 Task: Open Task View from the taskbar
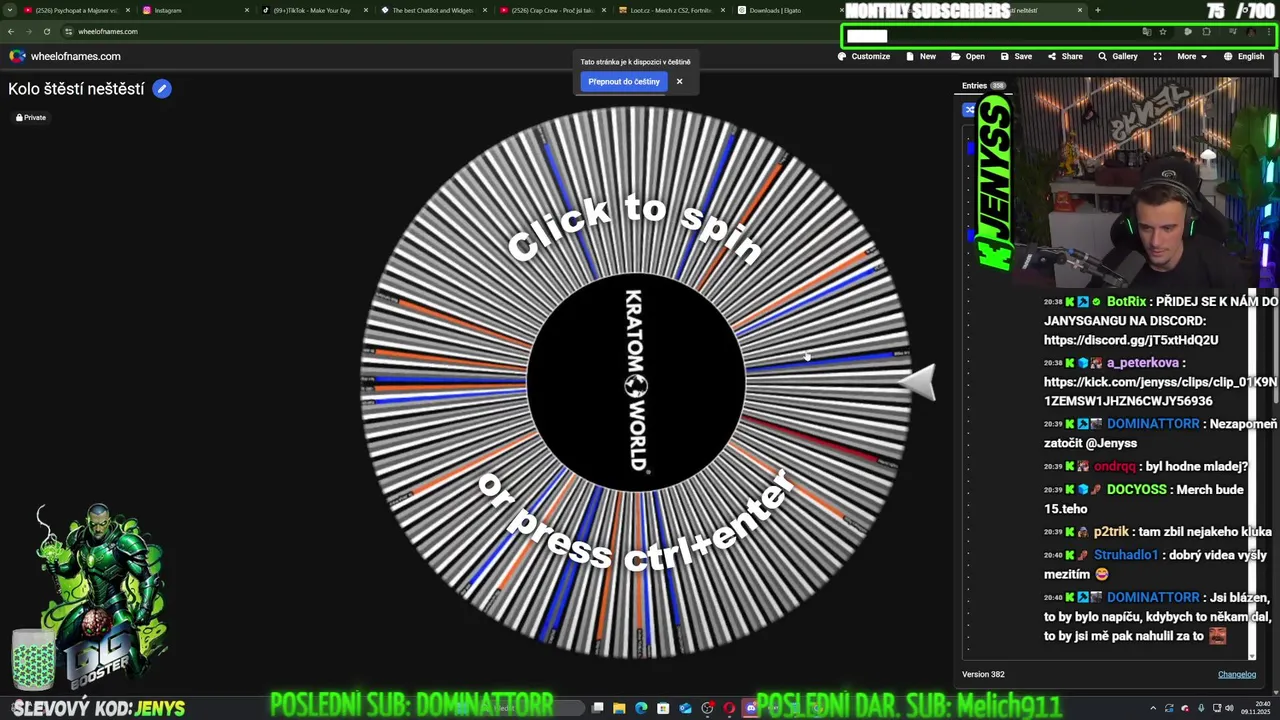click(597, 708)
